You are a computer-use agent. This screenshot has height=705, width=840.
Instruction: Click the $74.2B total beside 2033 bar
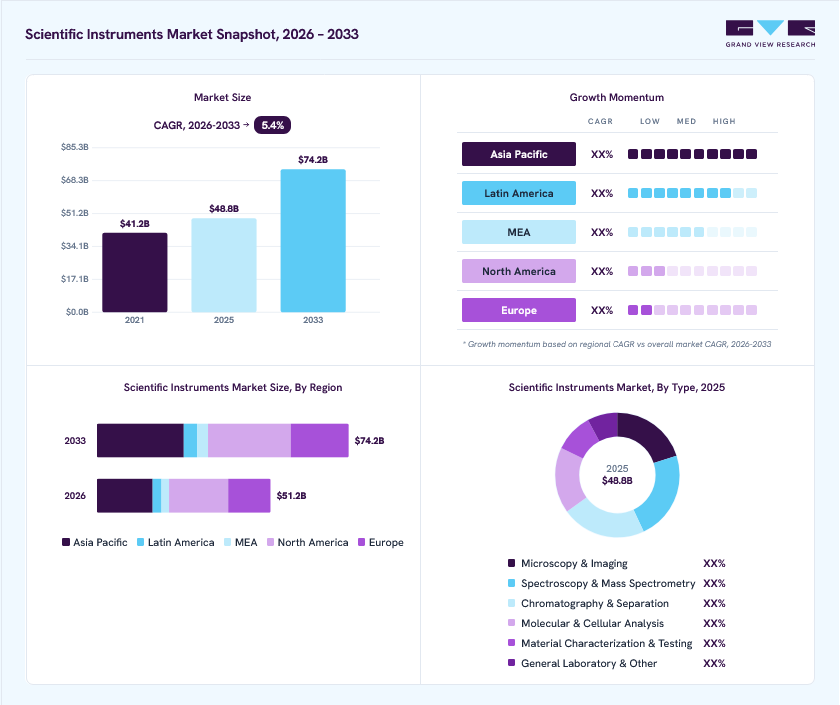click(x=369, y=441)
